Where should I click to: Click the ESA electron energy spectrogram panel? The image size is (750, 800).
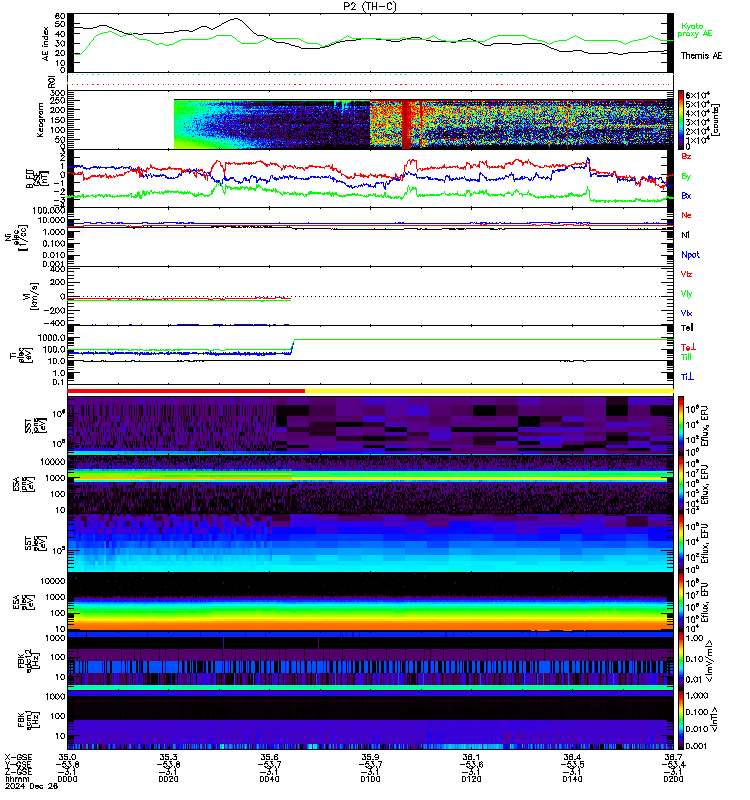[370, 602]
